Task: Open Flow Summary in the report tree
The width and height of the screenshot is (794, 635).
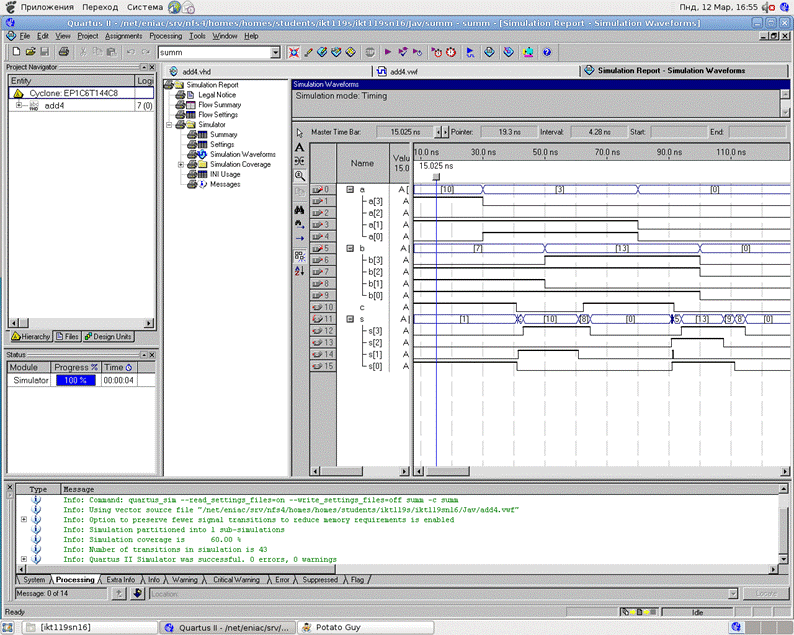Action: tap(218, 105)
